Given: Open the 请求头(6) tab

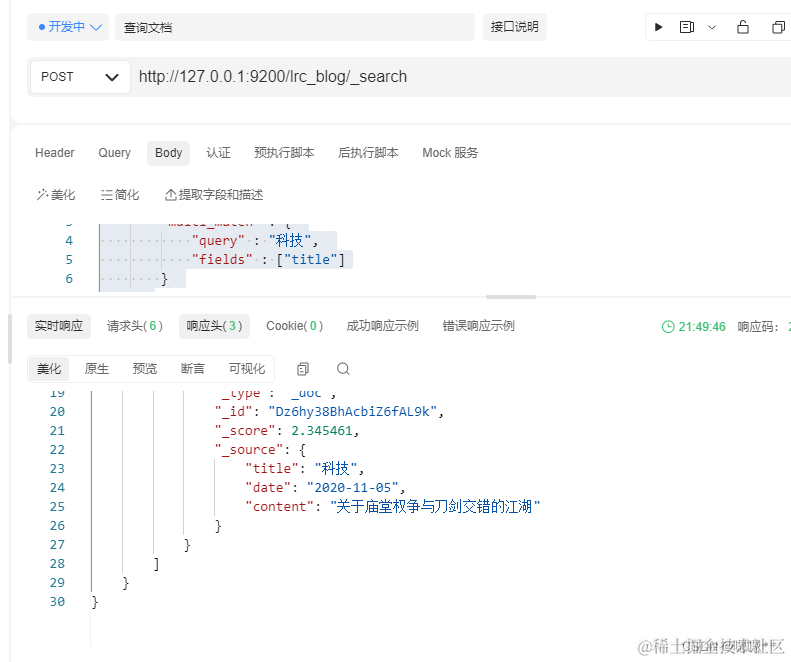Looking at the screenshot, I should pyautogui.click(x=135, y=326).
